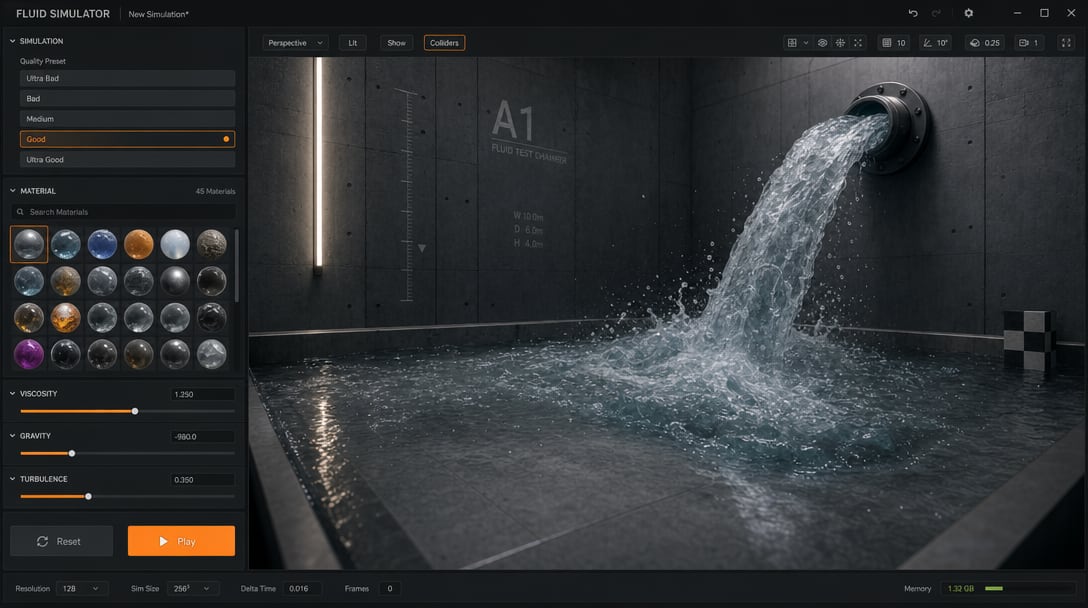Open the Perspective view dropdown
The width and height of the screenshot is (1088, 608).
[295, 43]
